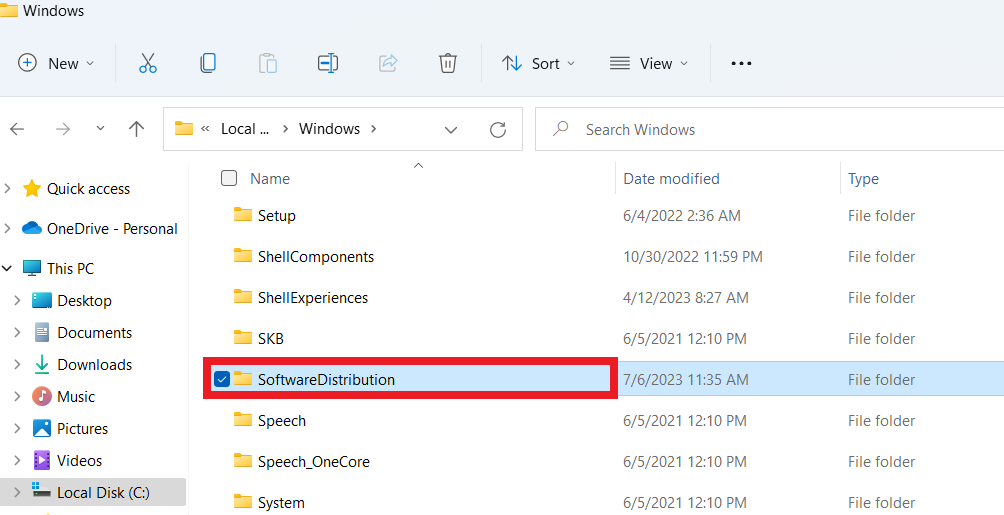The width and height of the screenshot is (1004, 515).
Task: Open the address bar history dropdown
Action: tap(451, 129)
